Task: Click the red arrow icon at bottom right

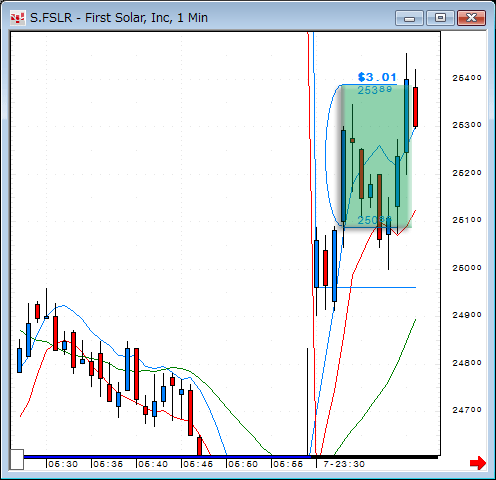Action: tap(478, 463)
